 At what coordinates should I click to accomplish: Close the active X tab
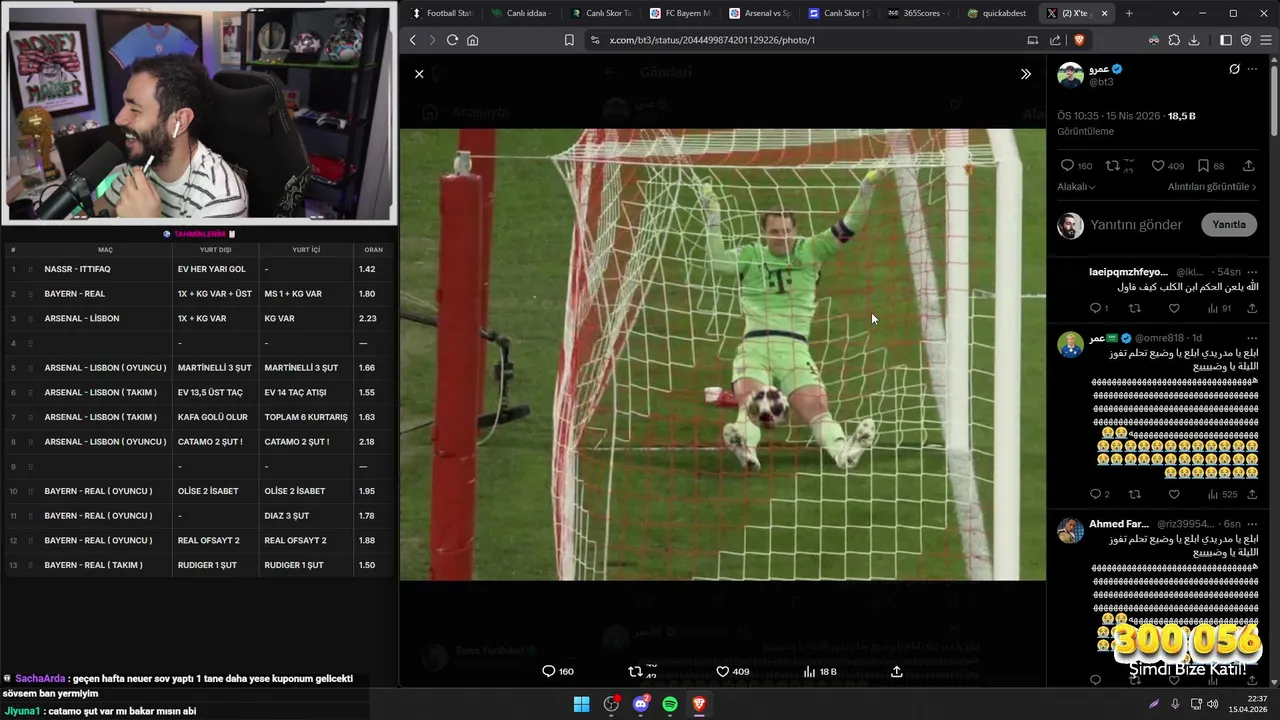pyautogui.click(x=1105, y=13)
